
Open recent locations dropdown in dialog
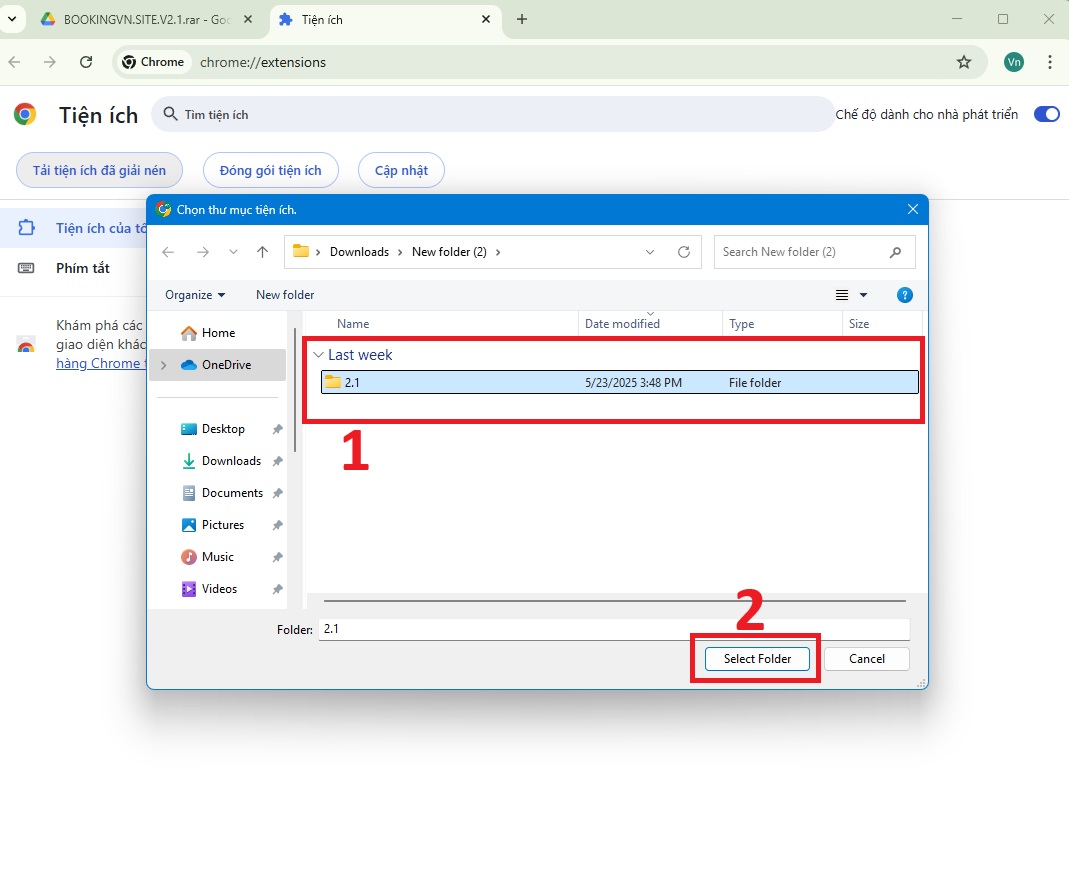(233, 252)
